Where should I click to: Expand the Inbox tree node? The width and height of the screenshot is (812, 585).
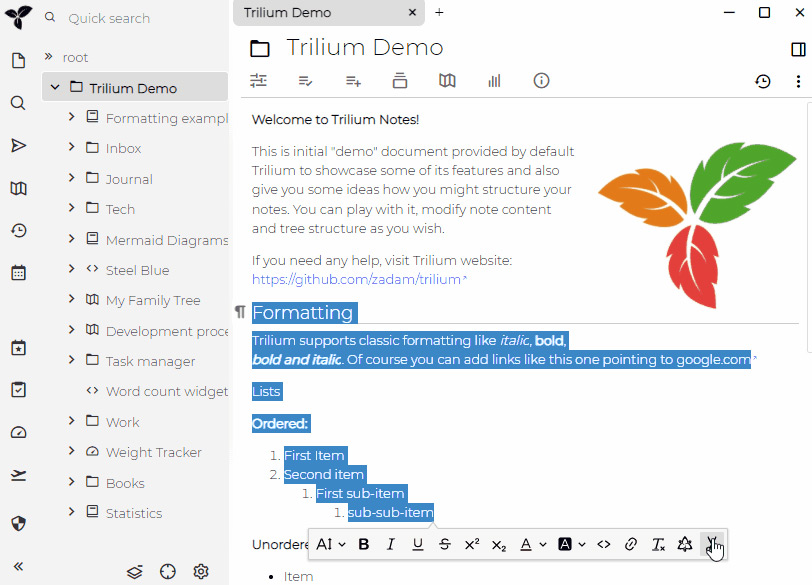(71, 147)
